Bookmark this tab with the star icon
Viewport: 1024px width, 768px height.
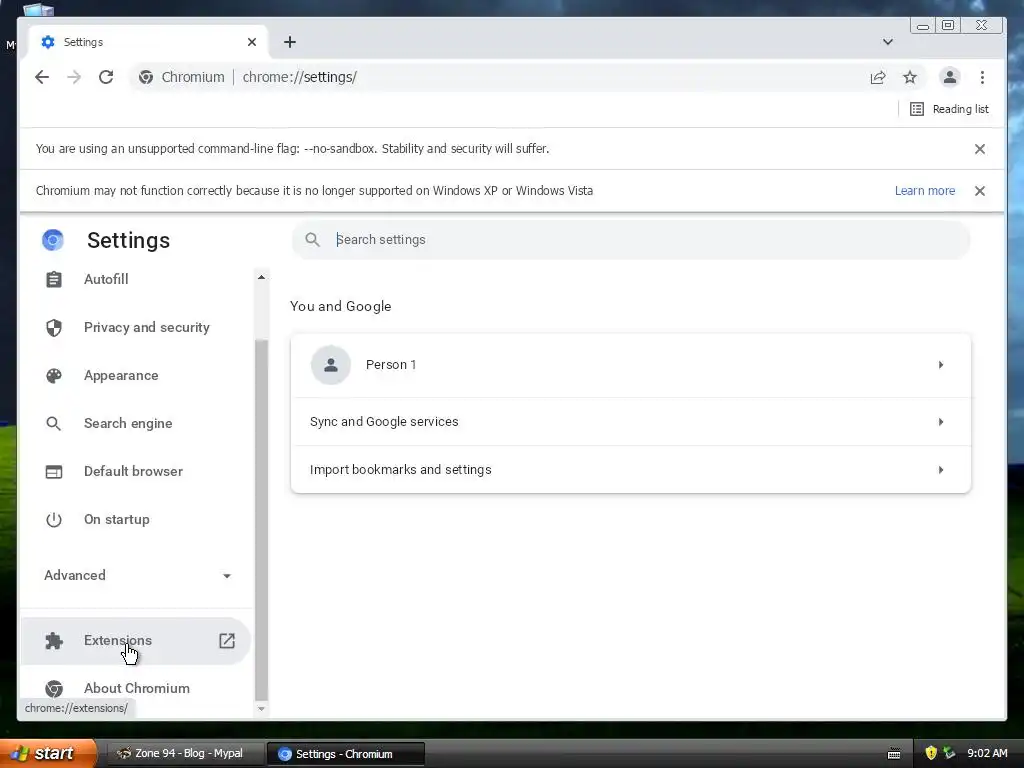[910, 77]
